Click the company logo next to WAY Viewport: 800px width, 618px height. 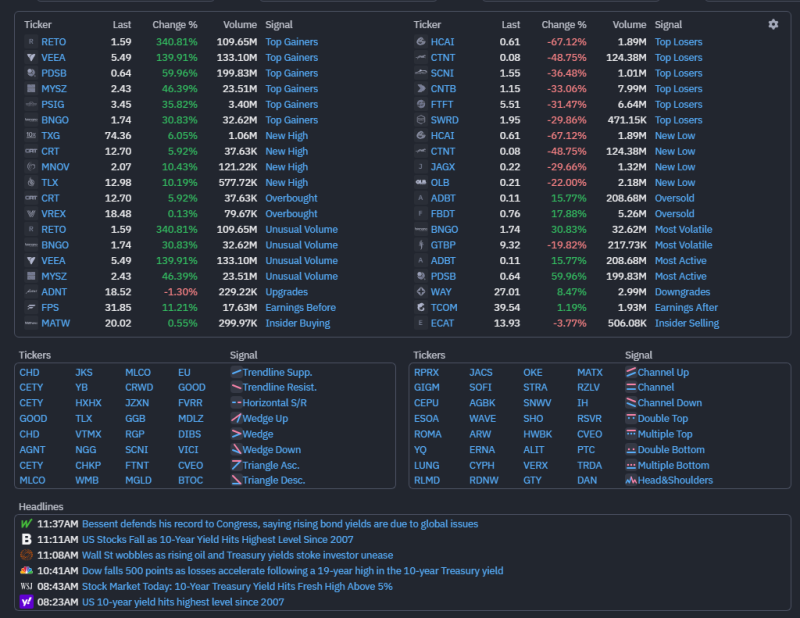point(421,292)
